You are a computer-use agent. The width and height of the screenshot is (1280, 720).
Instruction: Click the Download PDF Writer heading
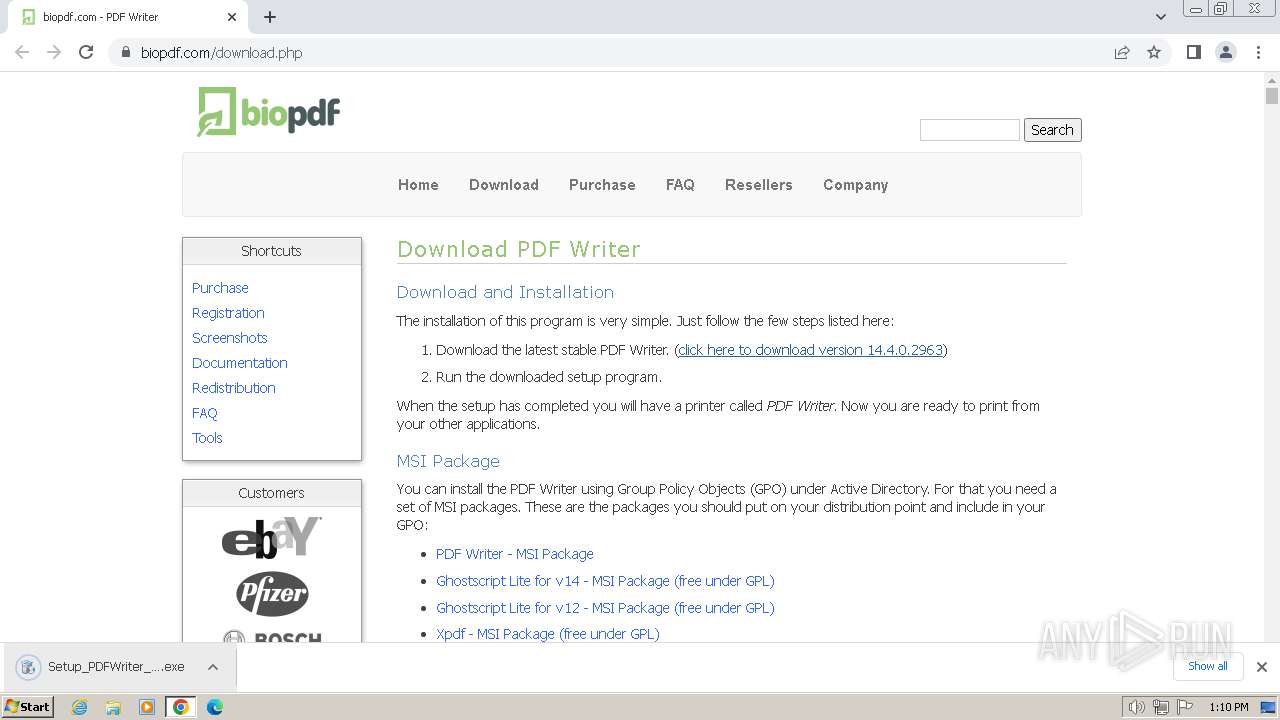pos(518,249)
